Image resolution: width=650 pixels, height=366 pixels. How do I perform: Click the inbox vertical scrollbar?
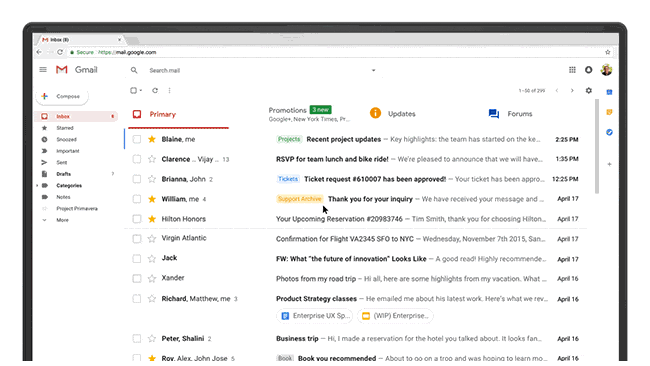[597, 146]
